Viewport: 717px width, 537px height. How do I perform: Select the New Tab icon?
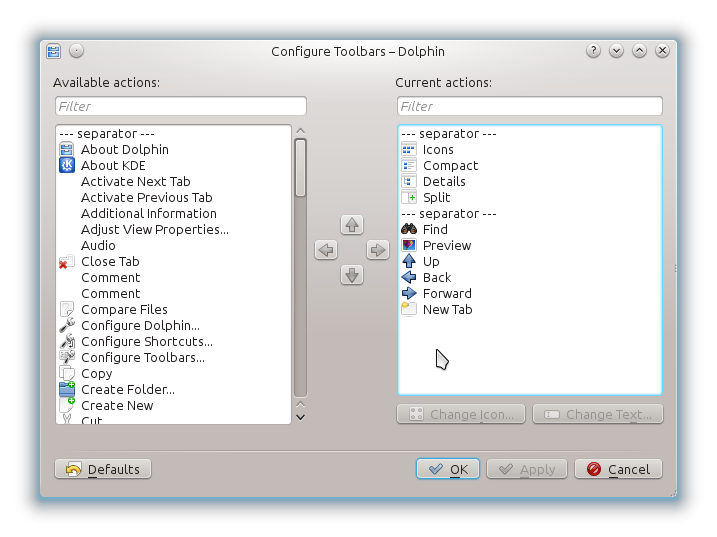[409, 309]
